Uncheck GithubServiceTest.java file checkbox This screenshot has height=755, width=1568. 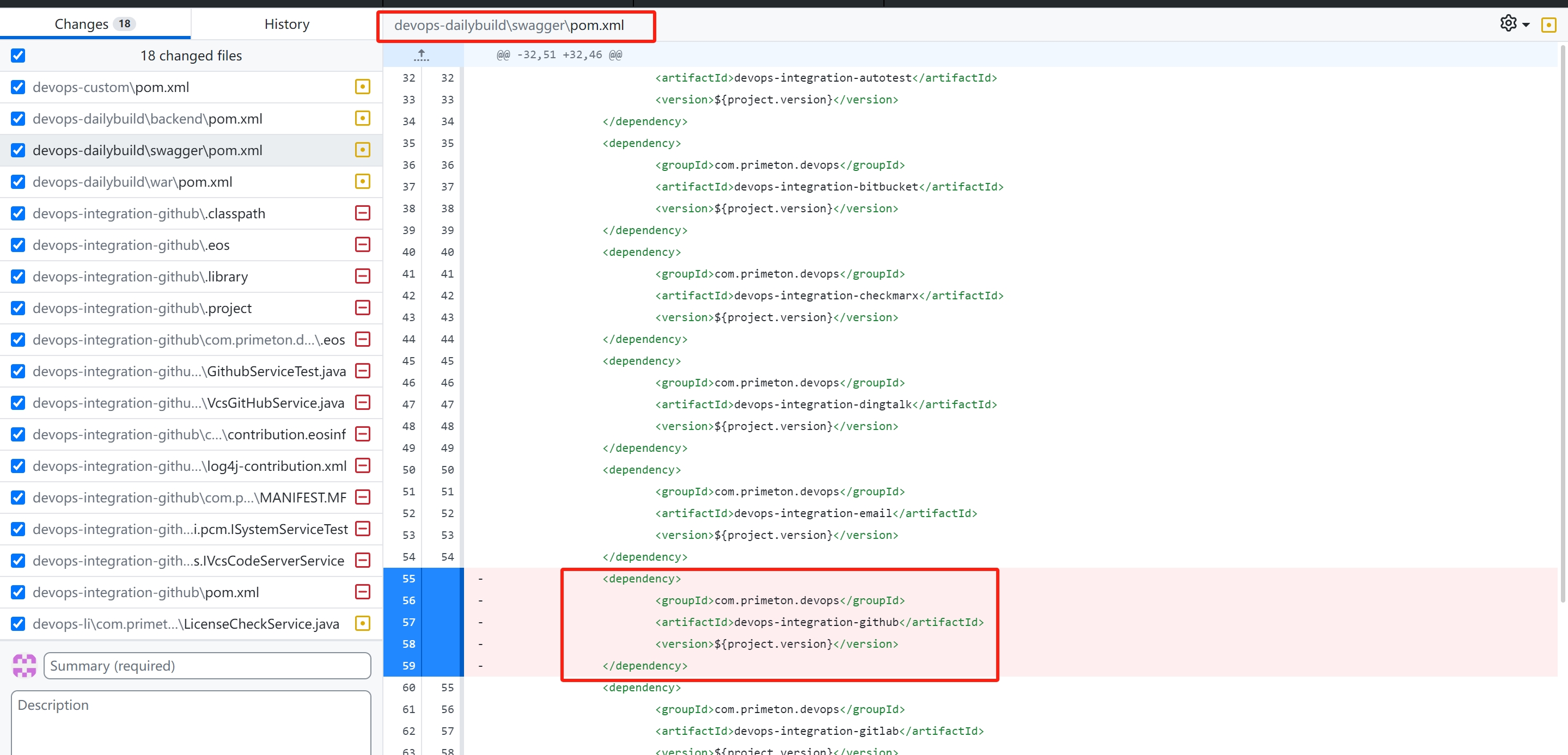19,371
